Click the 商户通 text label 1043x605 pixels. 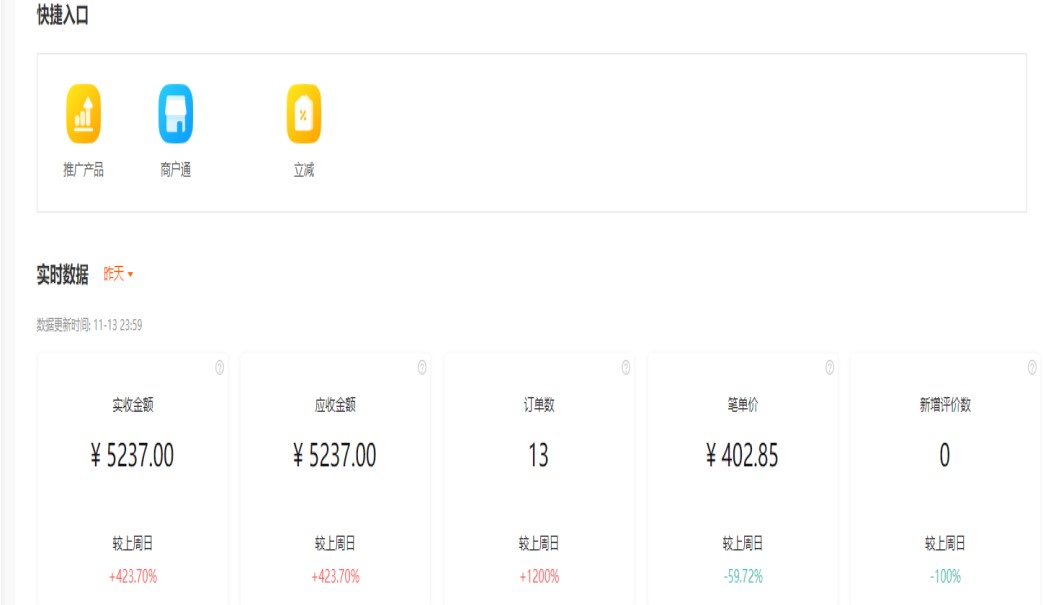(175, 170)
